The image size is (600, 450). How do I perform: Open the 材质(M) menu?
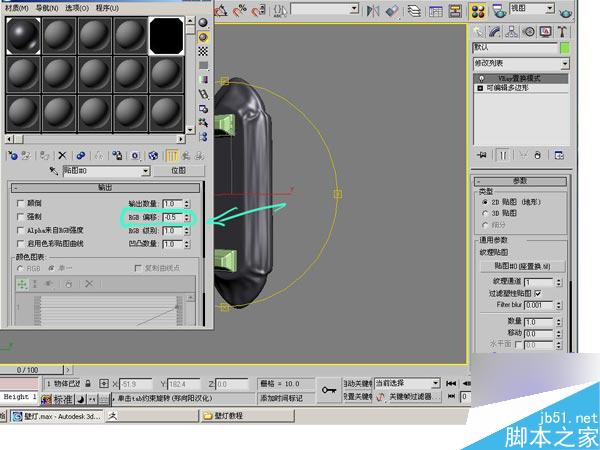[x=17, y=8]
